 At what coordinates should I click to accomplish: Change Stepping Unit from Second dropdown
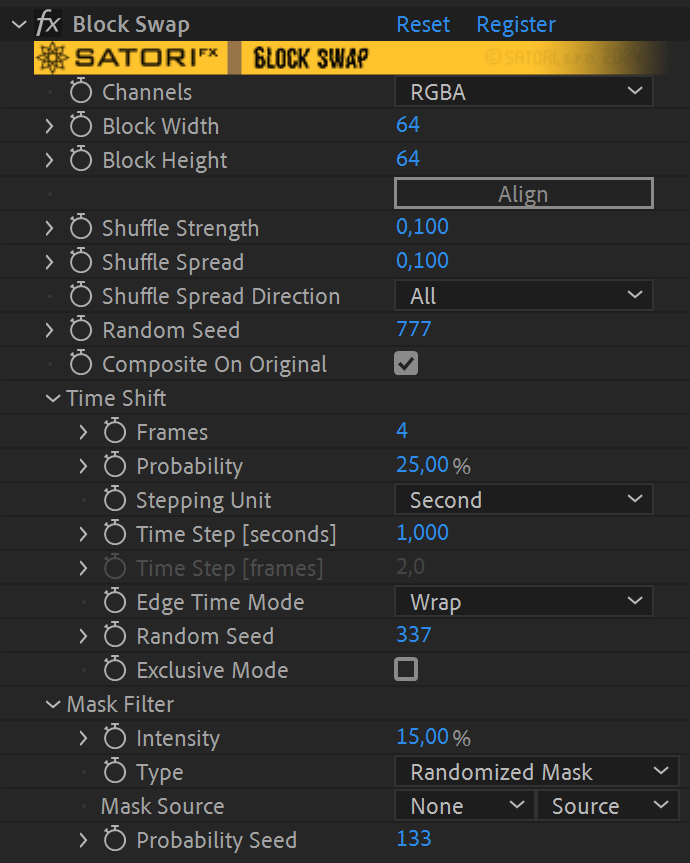pos(523,499)
